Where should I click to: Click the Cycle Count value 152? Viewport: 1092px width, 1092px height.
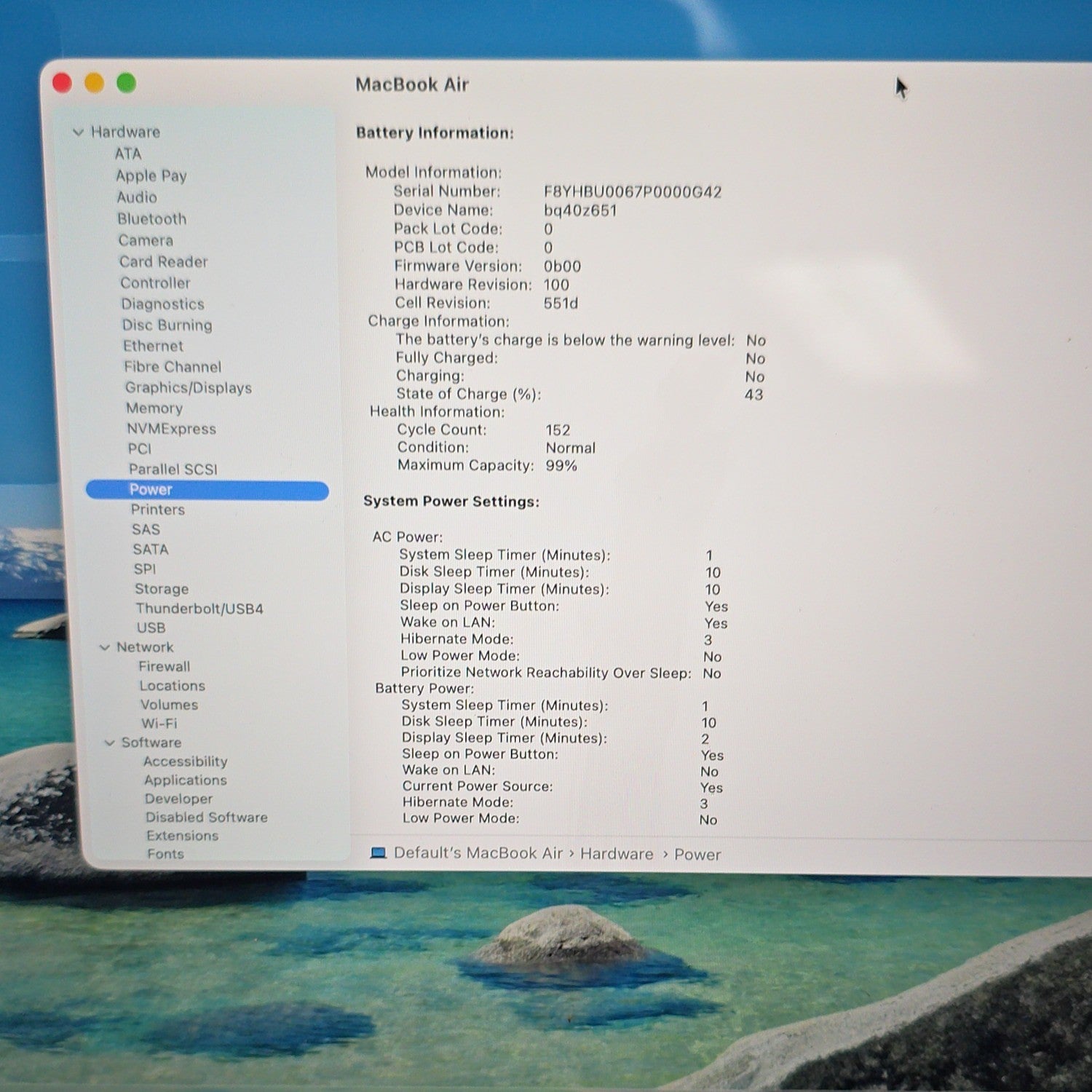(558, 430)
